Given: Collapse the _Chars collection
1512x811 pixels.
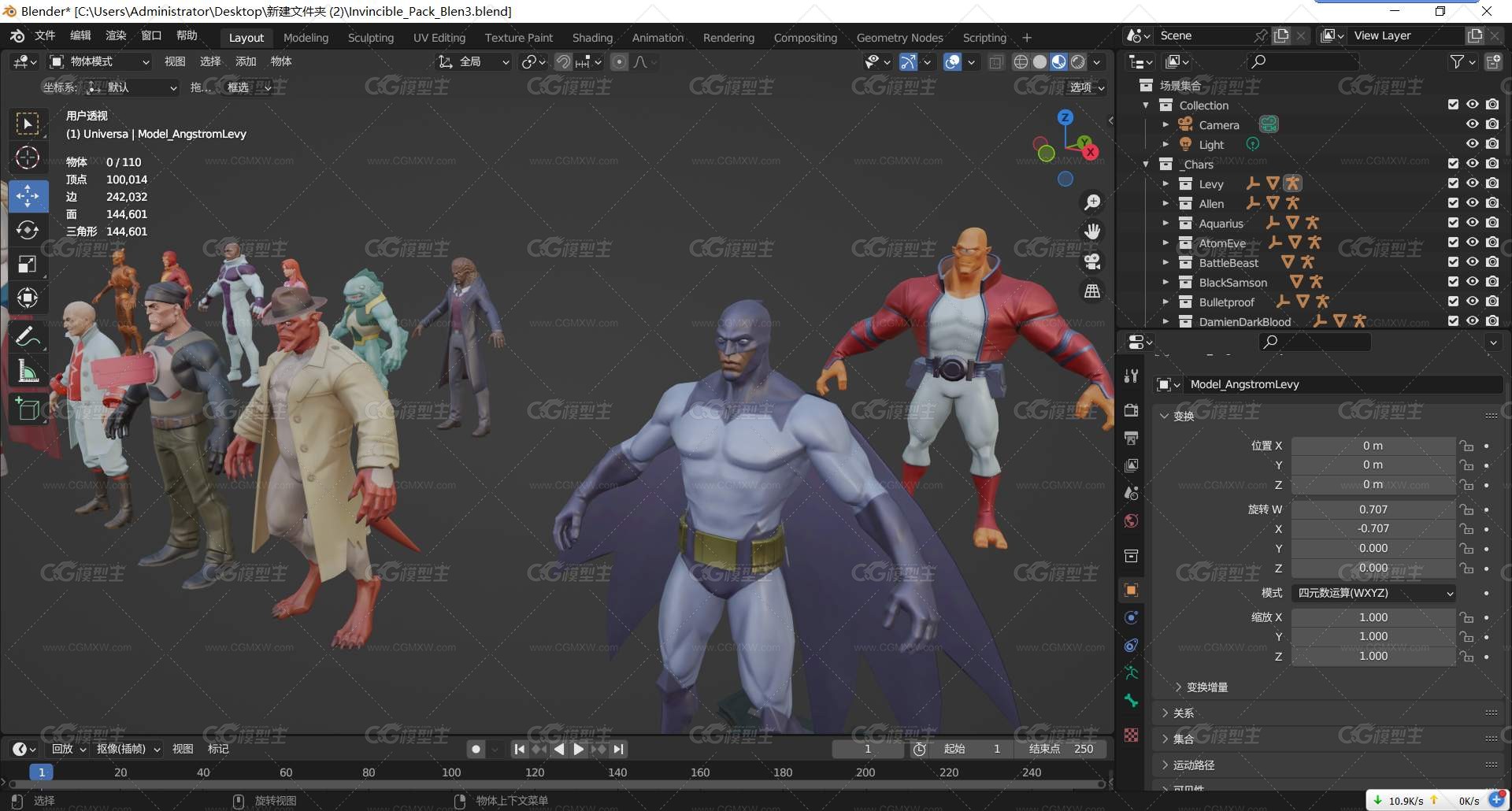Looking at the screenshot, I should pyautogui.click(x=1146, y=164).
